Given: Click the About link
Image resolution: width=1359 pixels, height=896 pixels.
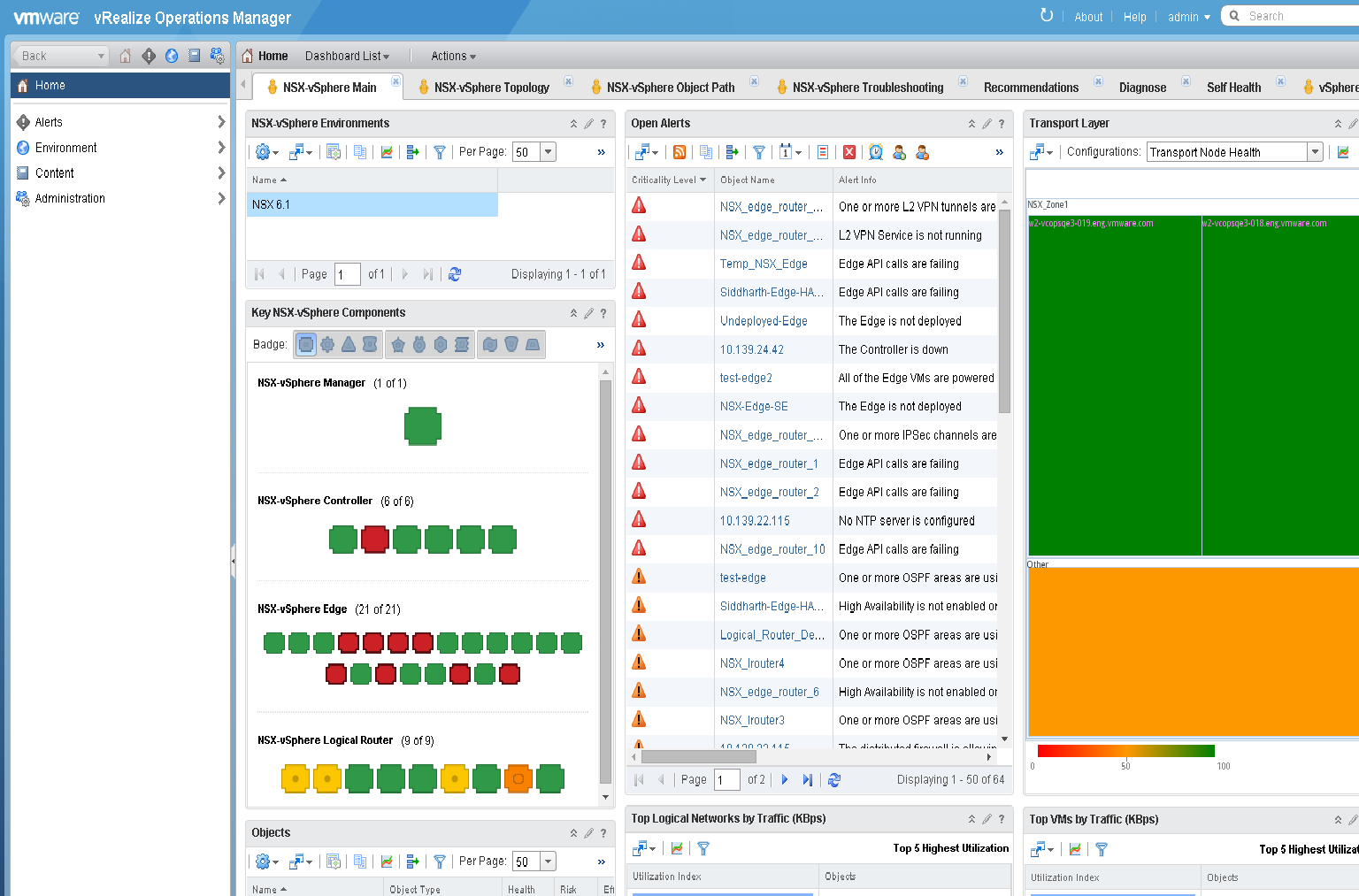Looking at the screenshot, I should coord(1088,17).
